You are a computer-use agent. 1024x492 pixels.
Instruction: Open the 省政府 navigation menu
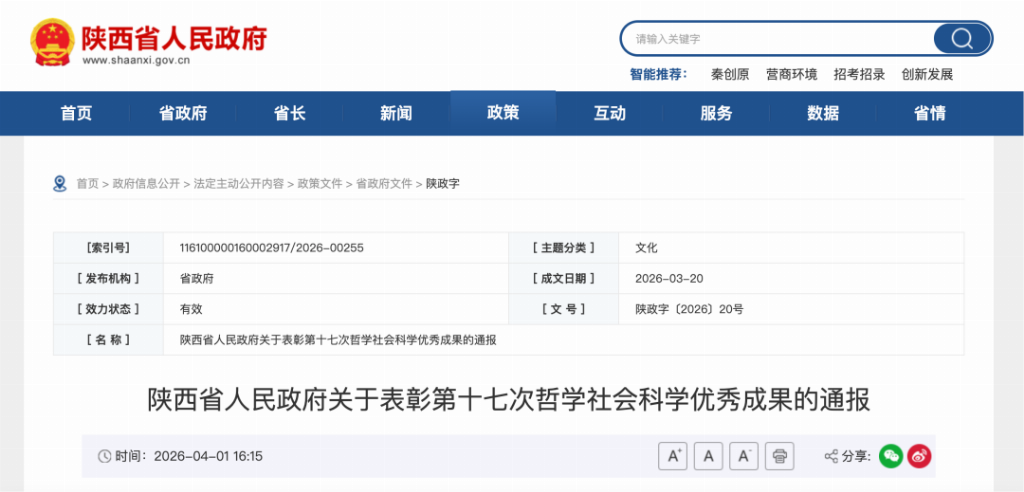tap(183, 113)
